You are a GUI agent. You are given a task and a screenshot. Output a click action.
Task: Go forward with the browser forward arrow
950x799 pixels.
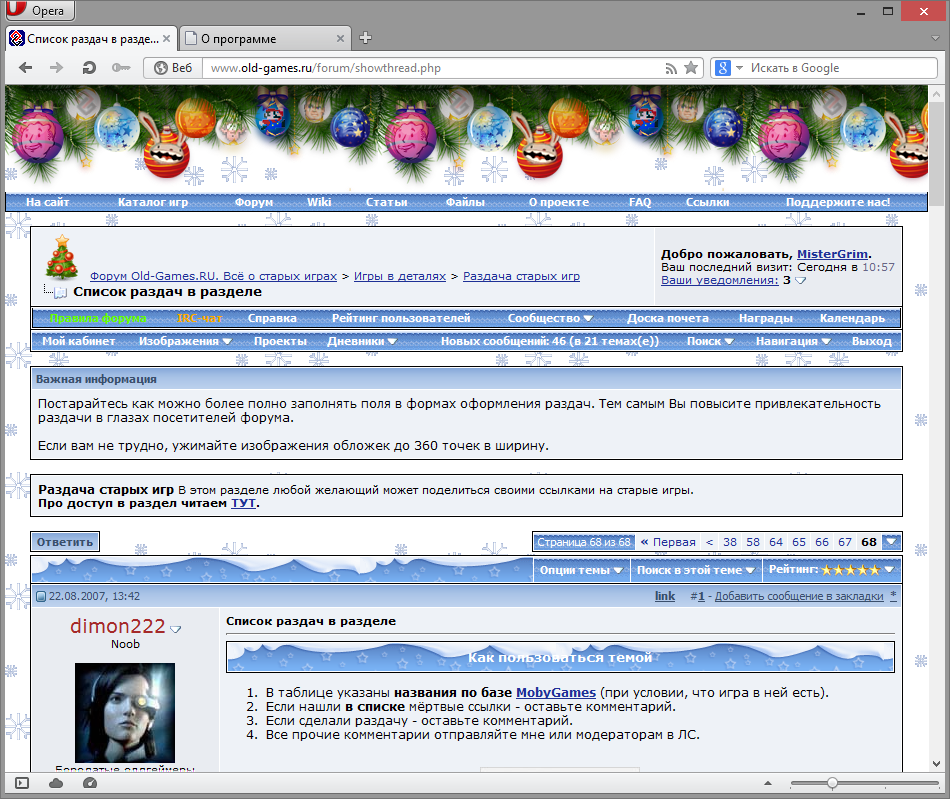[56, 68]
